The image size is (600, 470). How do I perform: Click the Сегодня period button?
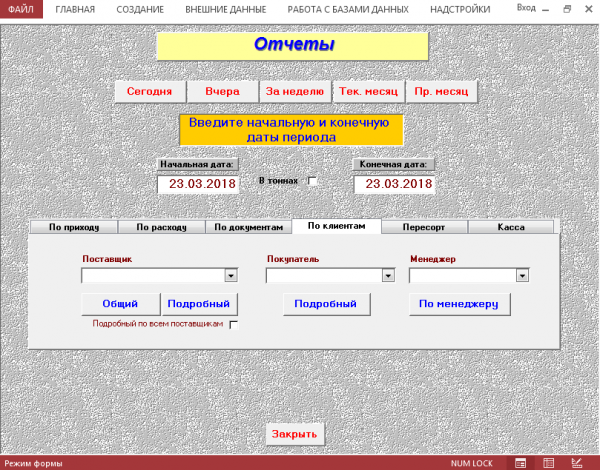coord(150,91)
